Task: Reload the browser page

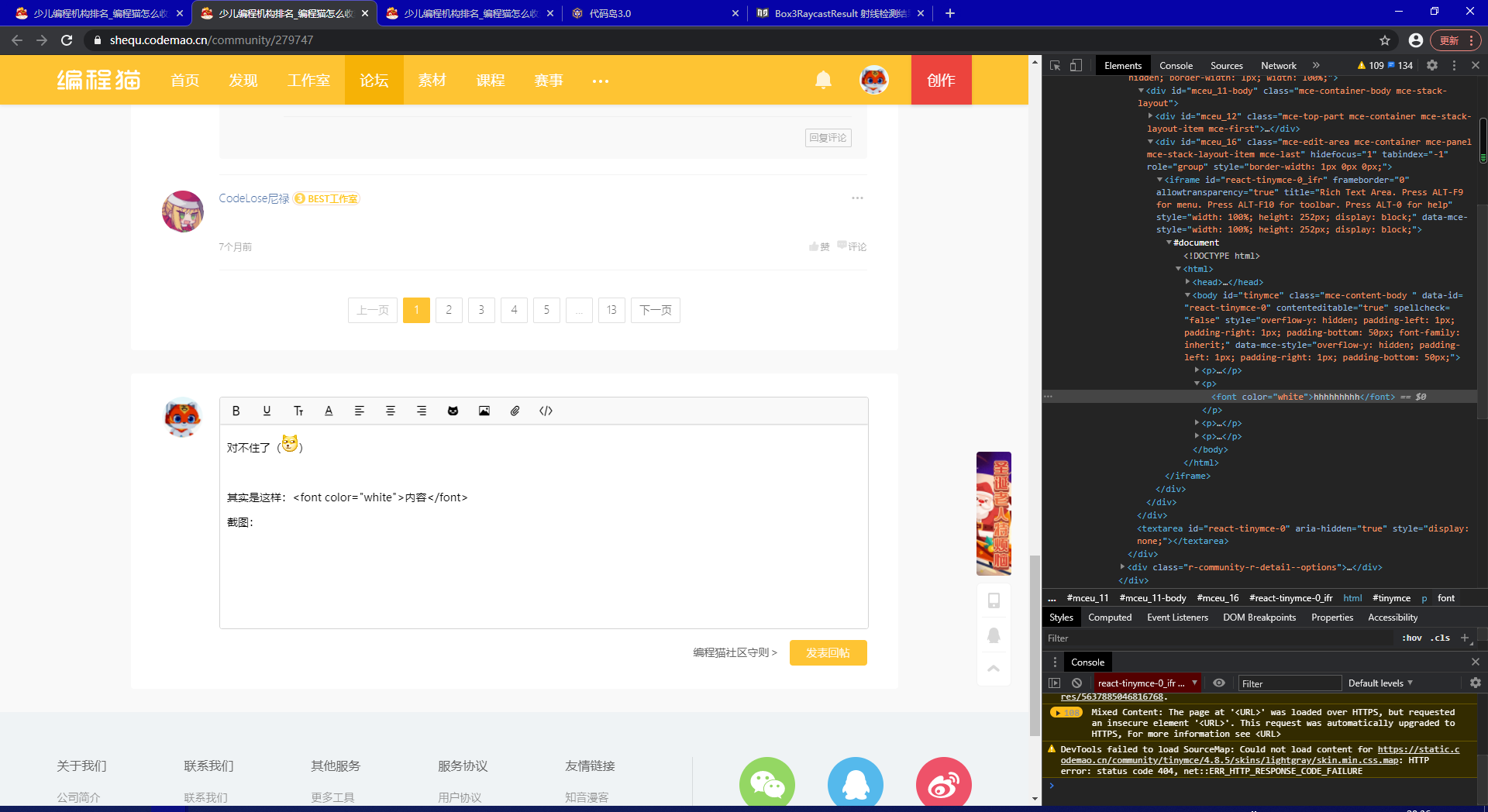Action: [x=67, y=40]
